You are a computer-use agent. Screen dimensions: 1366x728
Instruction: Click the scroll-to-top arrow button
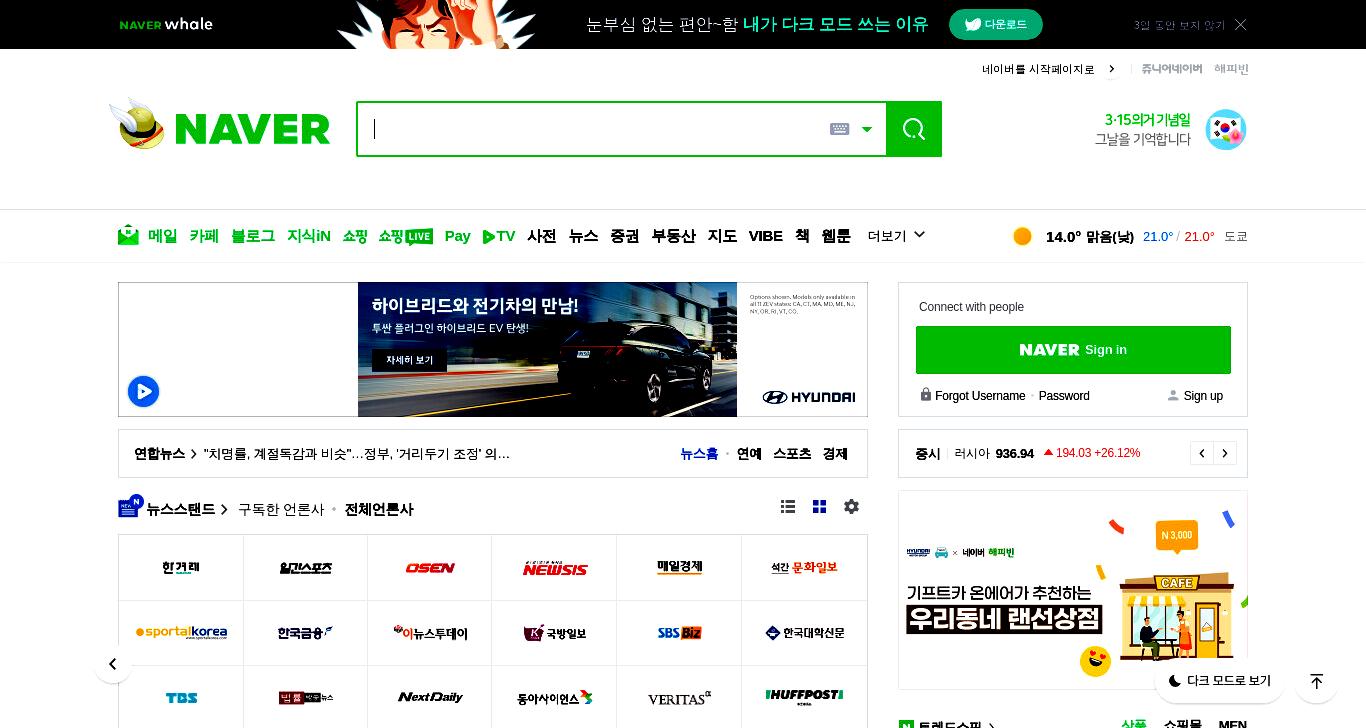[x=1316, y=681]
